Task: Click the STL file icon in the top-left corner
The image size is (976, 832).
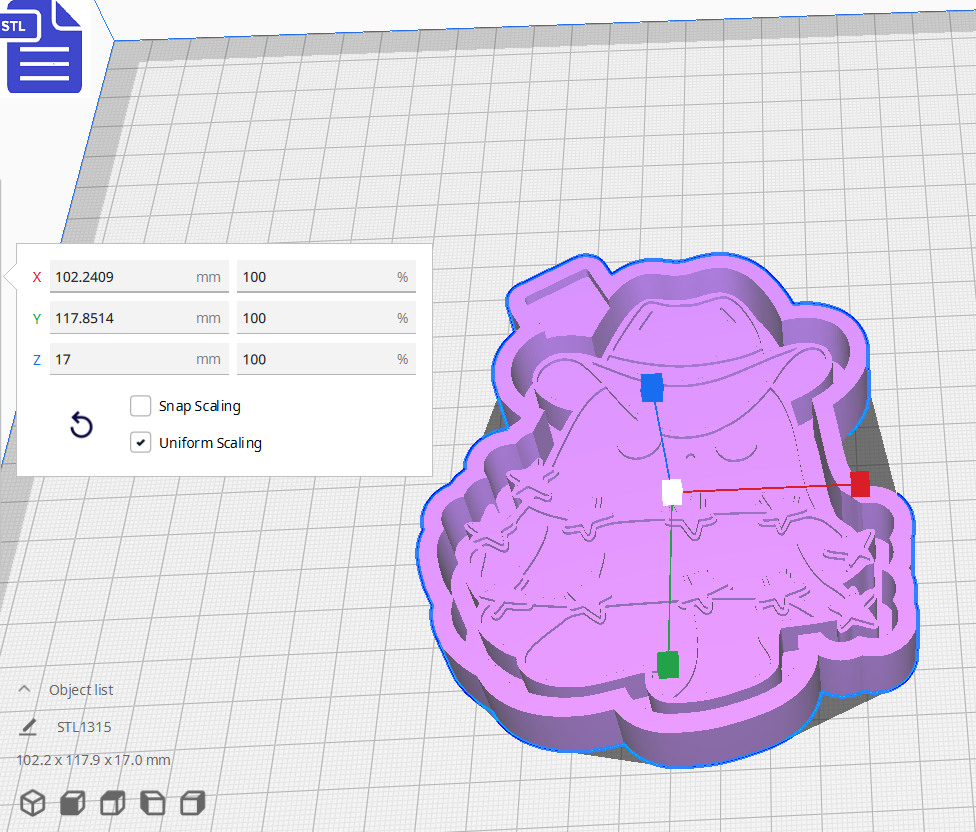Action: click(44, 46)
